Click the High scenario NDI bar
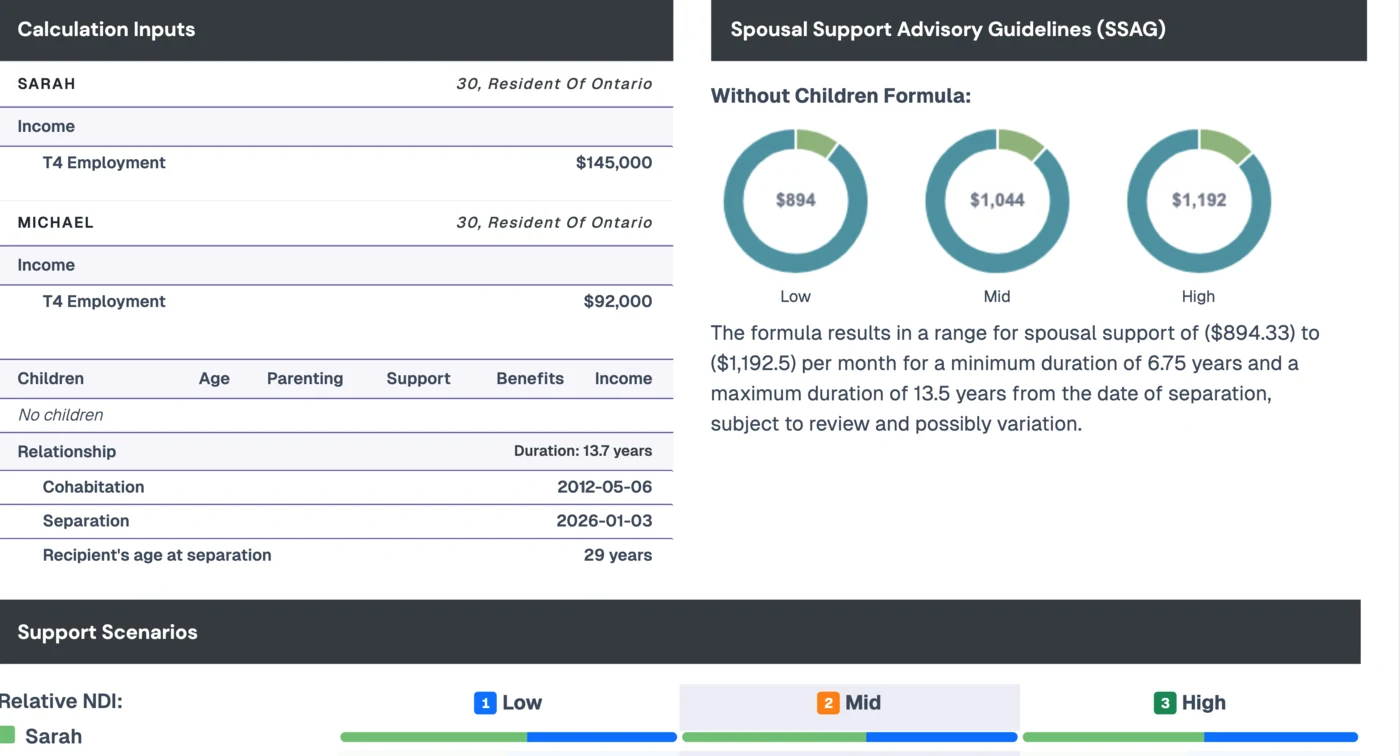 (1190, 737)
